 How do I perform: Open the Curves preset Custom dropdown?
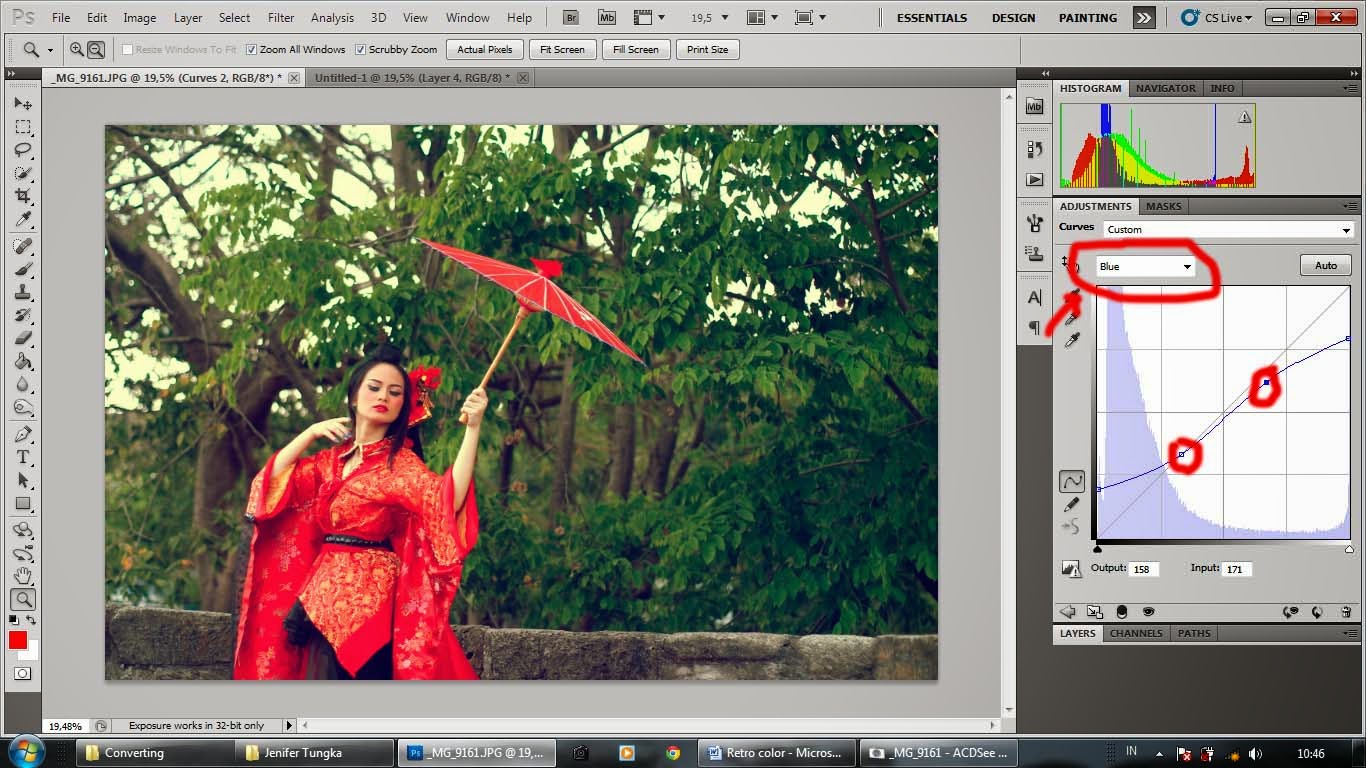[1229, 229]
